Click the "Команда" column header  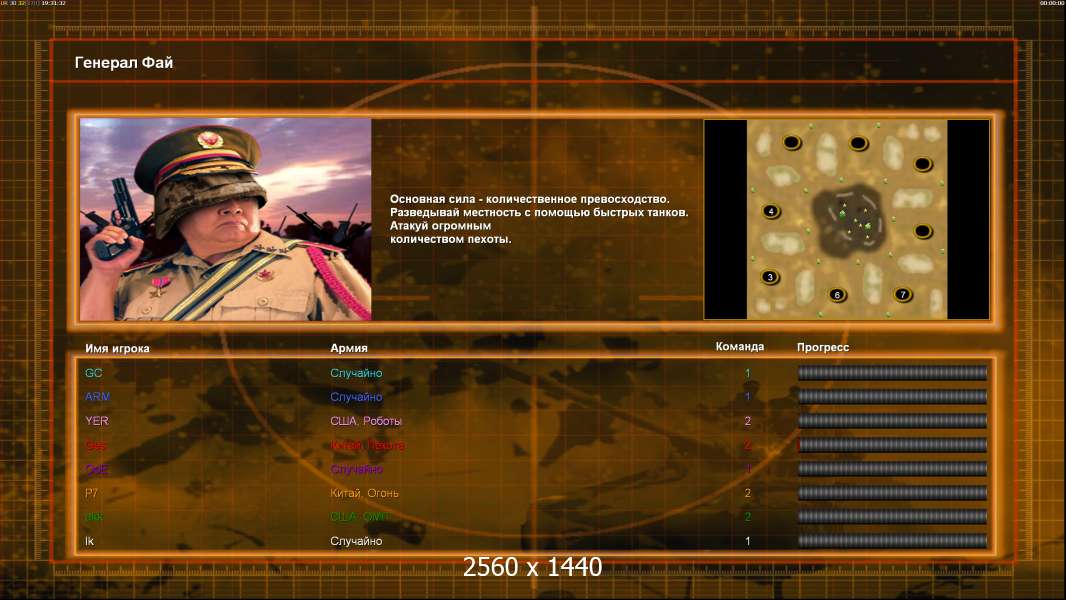(740, 347)
